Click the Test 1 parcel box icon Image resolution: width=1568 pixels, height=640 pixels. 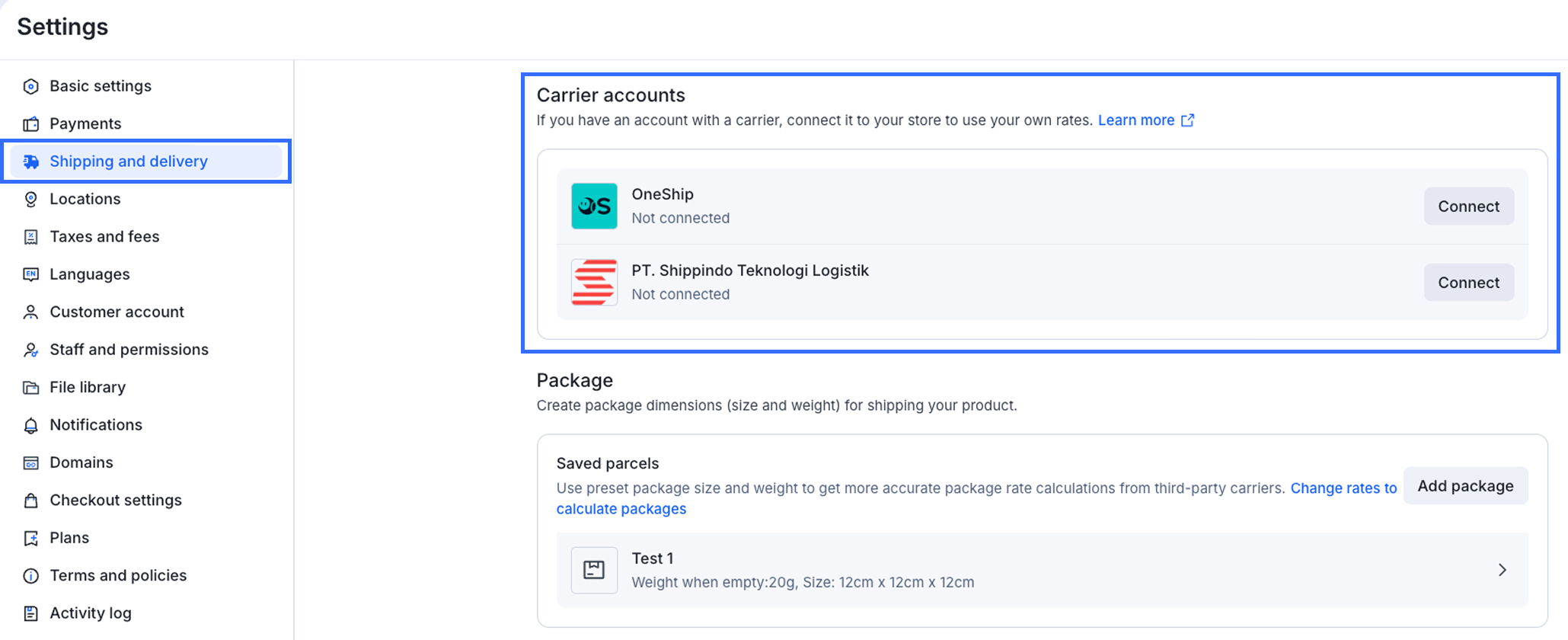pos(594,570)
